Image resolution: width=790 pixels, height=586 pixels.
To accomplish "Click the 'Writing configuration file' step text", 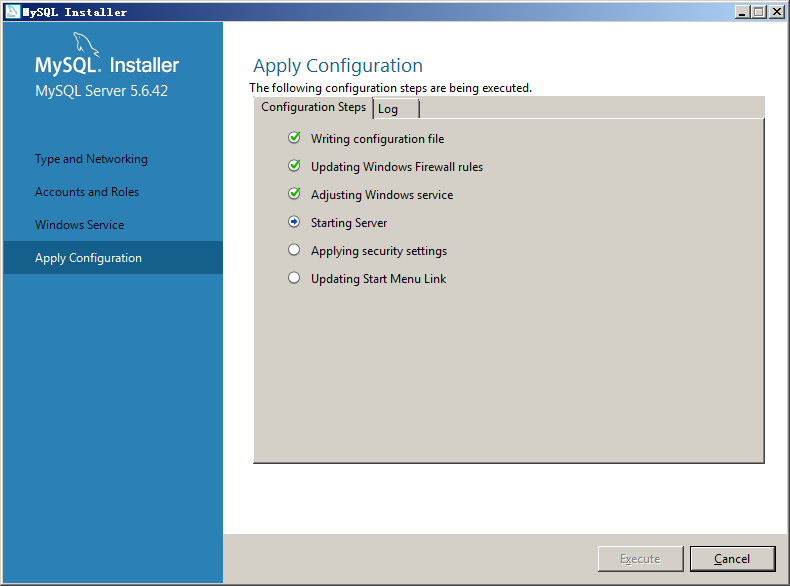I will (x=377, y=139).
